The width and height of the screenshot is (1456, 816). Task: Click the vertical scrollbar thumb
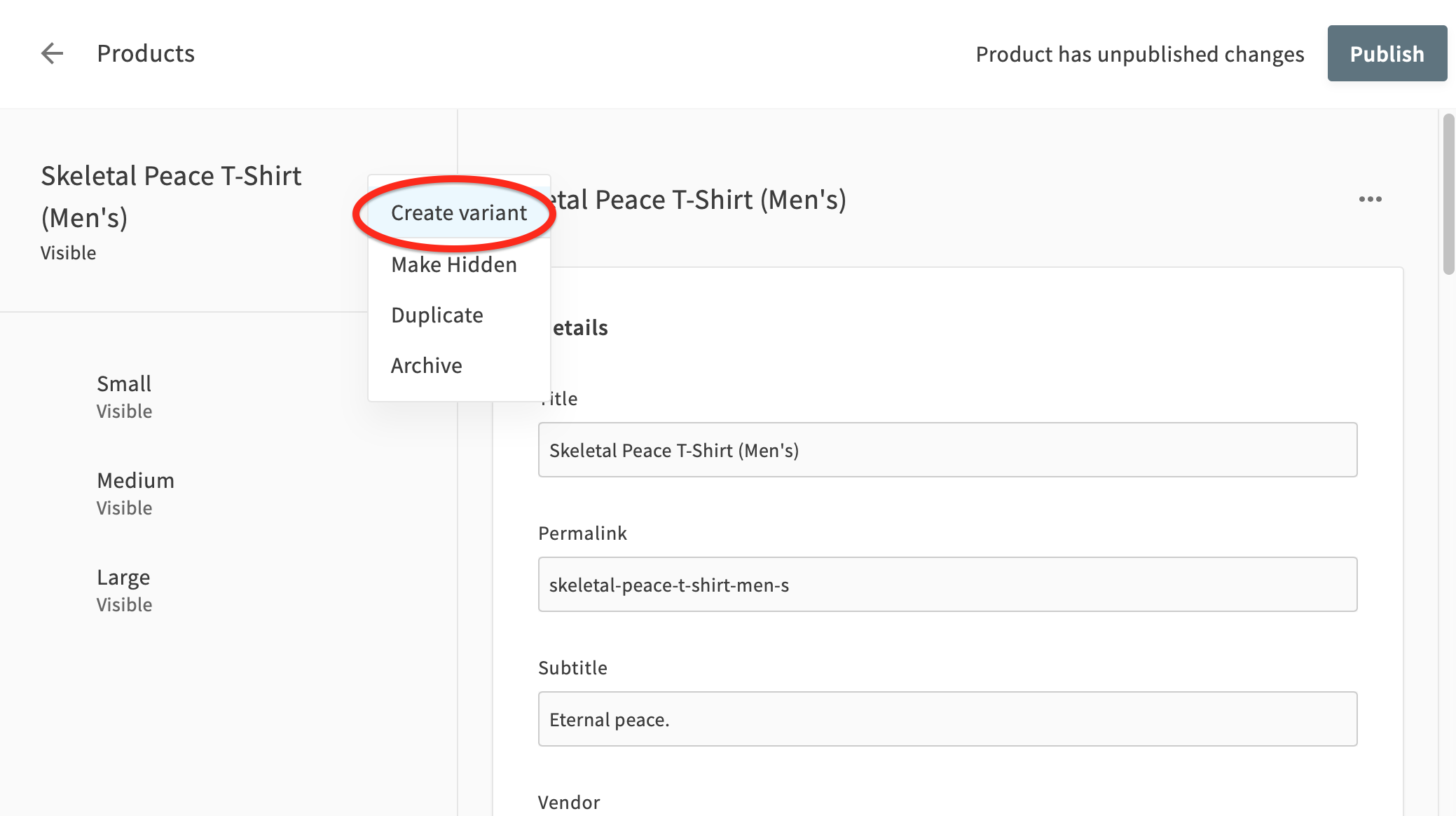1448,195
